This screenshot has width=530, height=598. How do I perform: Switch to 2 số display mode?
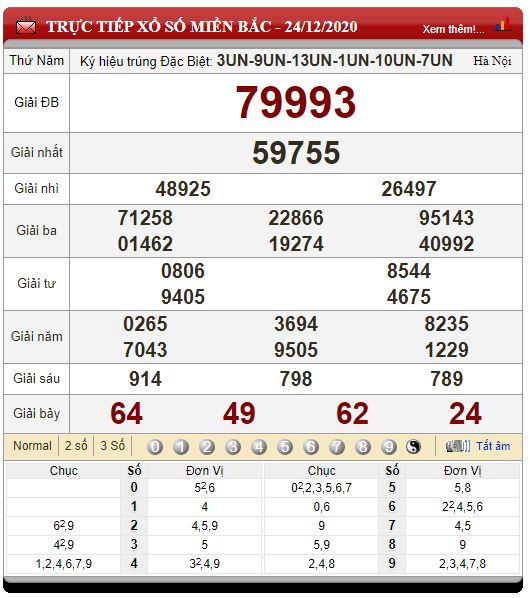76,445
